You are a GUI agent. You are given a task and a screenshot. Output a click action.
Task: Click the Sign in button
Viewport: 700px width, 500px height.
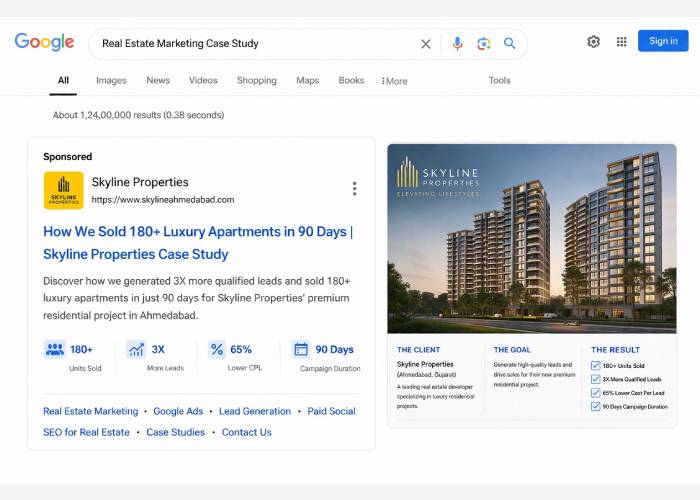coord(663,41)
